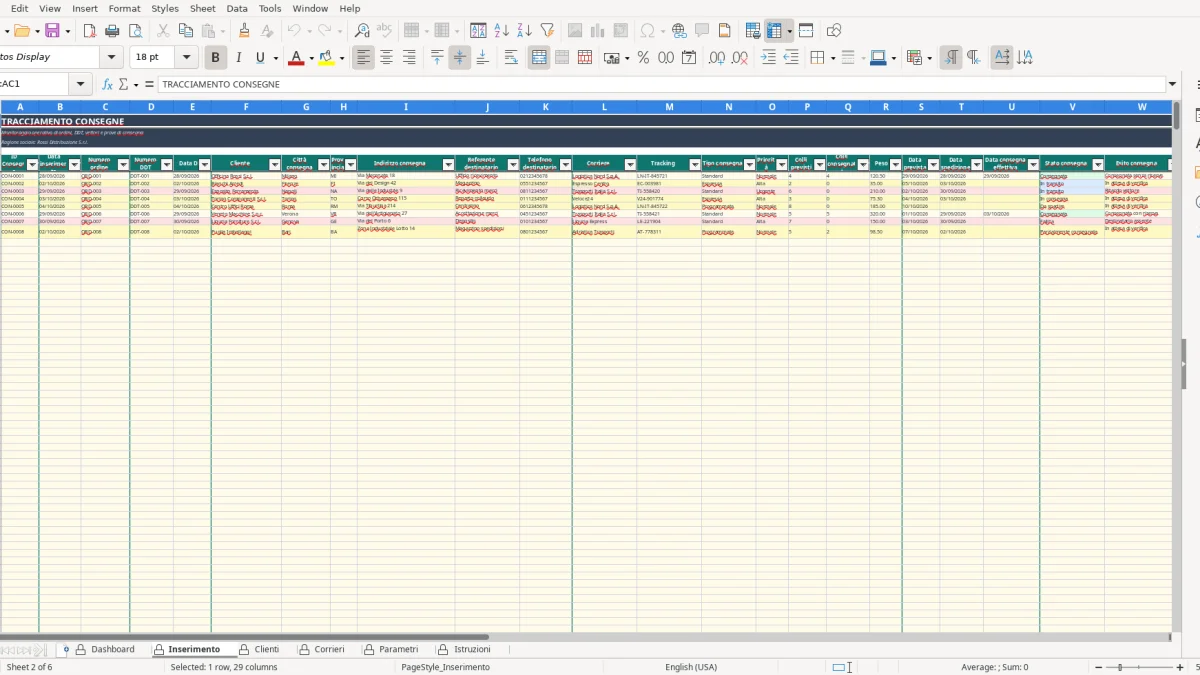The image size is (1200, 675).
Task: Switch to the Istruzioni sheet tab
Action: click(464, 649)
